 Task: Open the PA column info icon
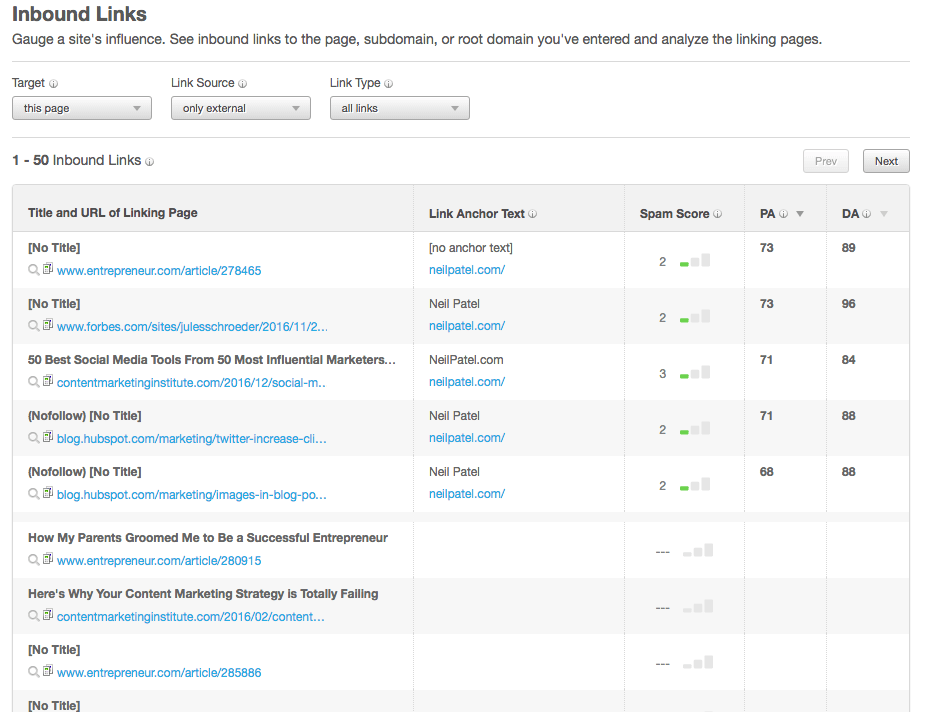tap(783, 214)
